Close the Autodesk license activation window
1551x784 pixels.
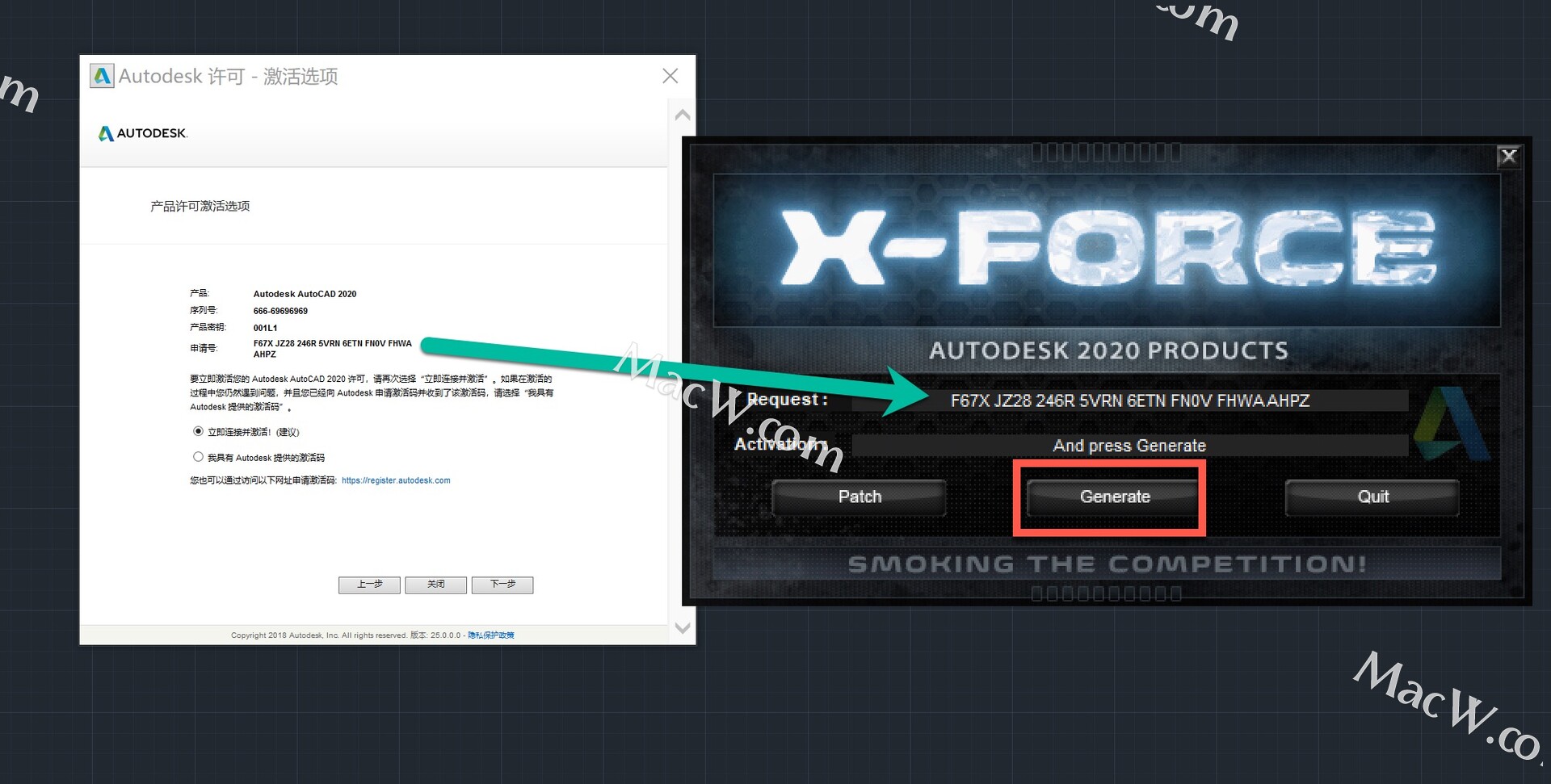click(670, 76)
